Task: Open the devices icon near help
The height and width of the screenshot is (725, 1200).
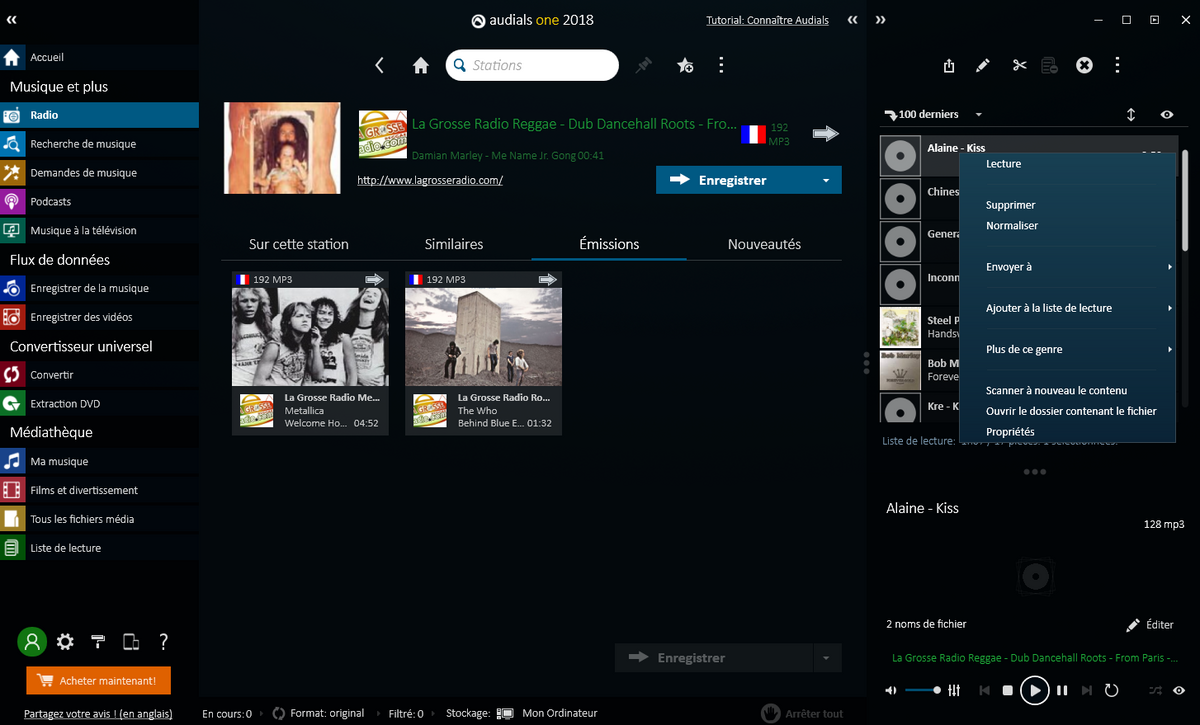Action: coord(131,642)
